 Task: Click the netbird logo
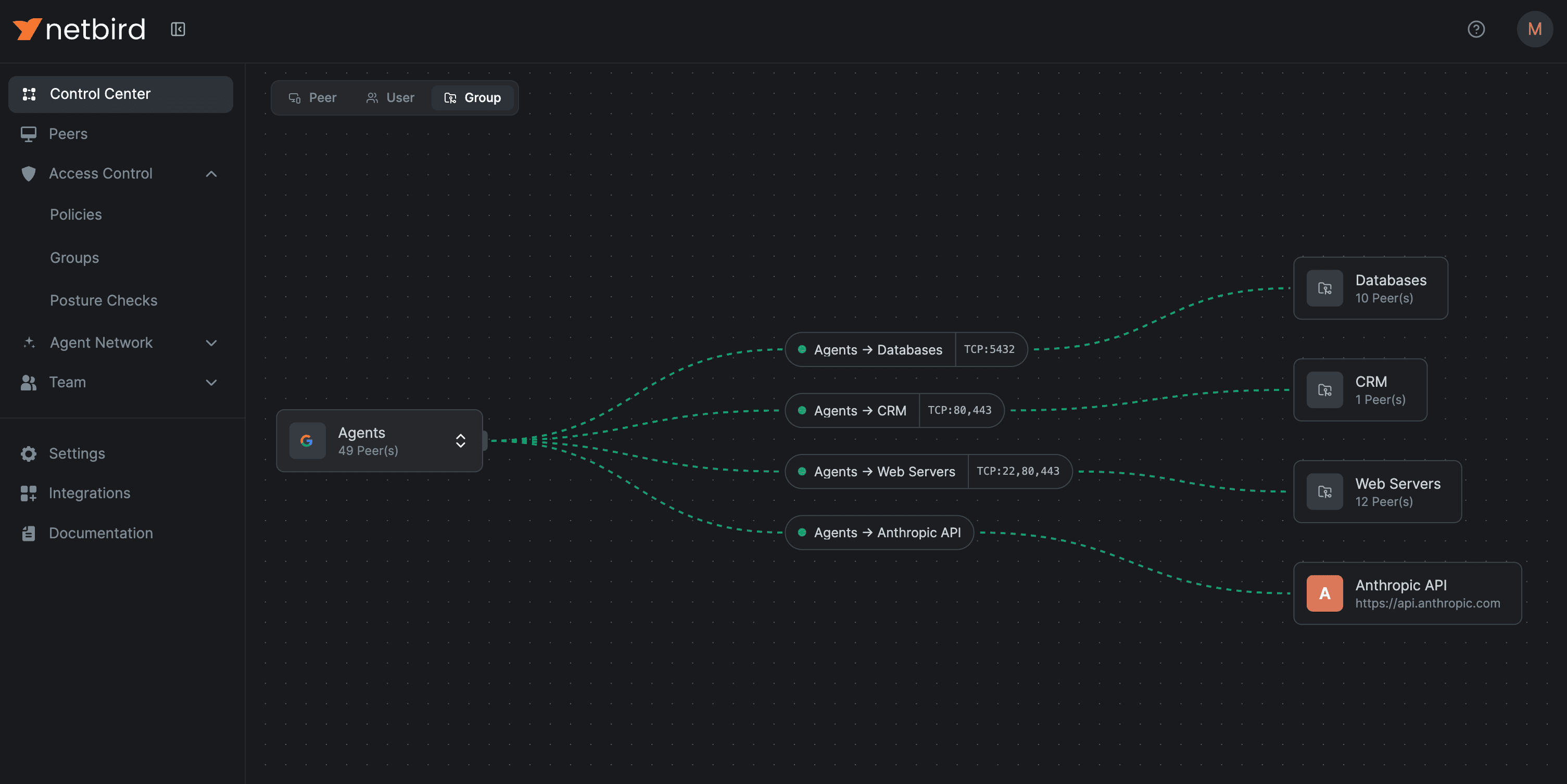pos(79,29)
